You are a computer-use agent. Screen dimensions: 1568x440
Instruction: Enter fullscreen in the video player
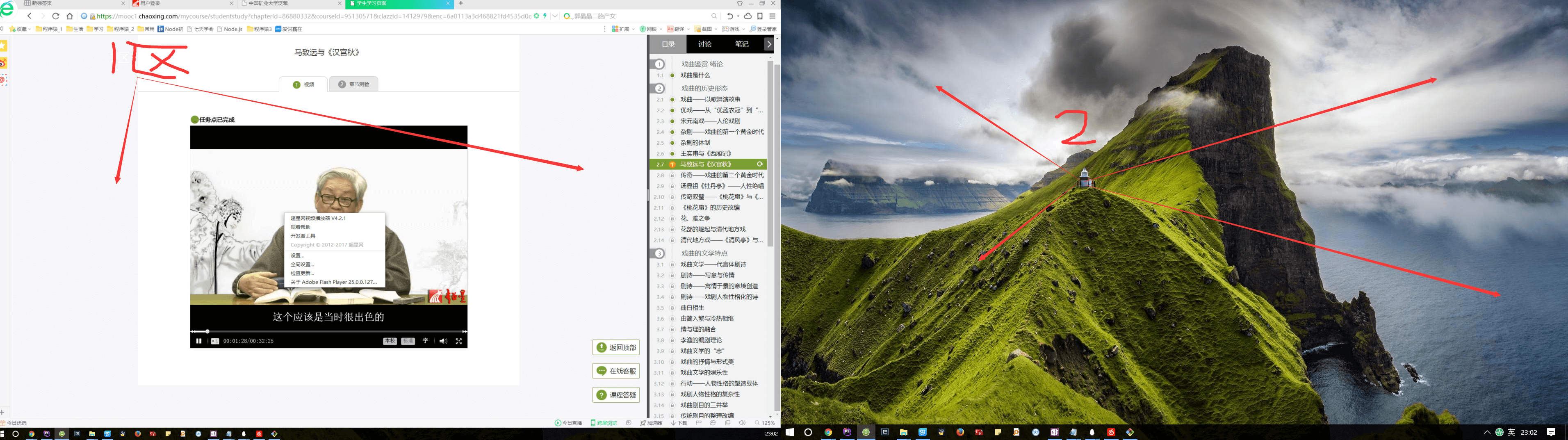click(459, 342)
